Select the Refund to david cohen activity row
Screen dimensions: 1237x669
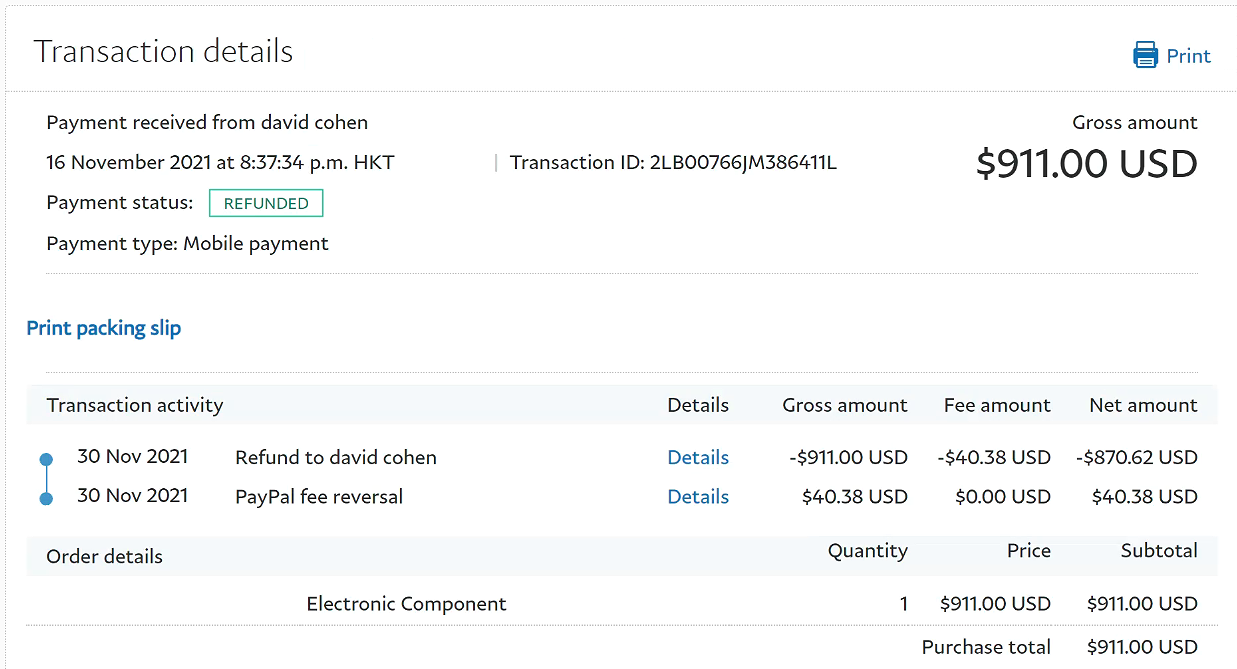336,457
